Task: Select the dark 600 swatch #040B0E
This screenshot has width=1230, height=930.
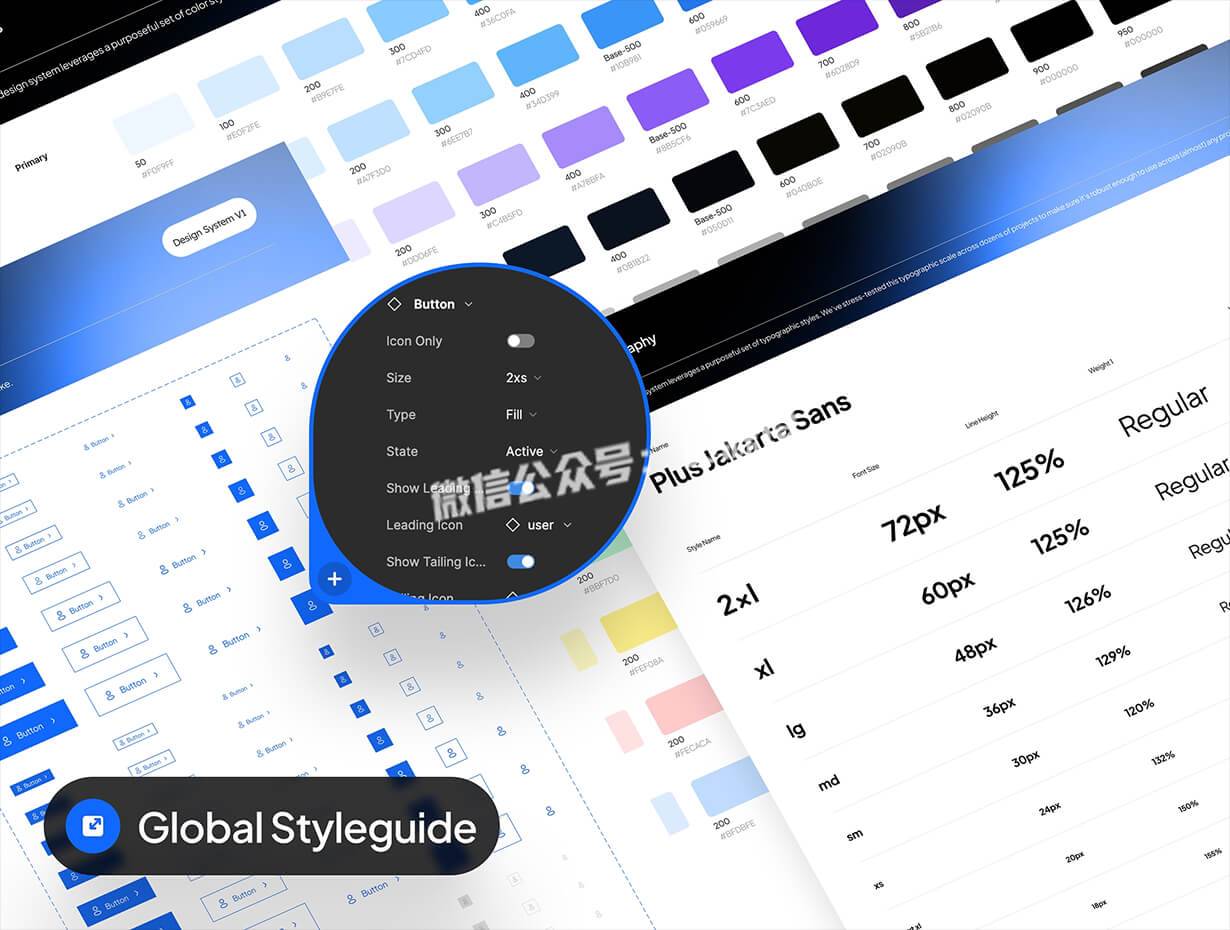Action: [798, 144]
